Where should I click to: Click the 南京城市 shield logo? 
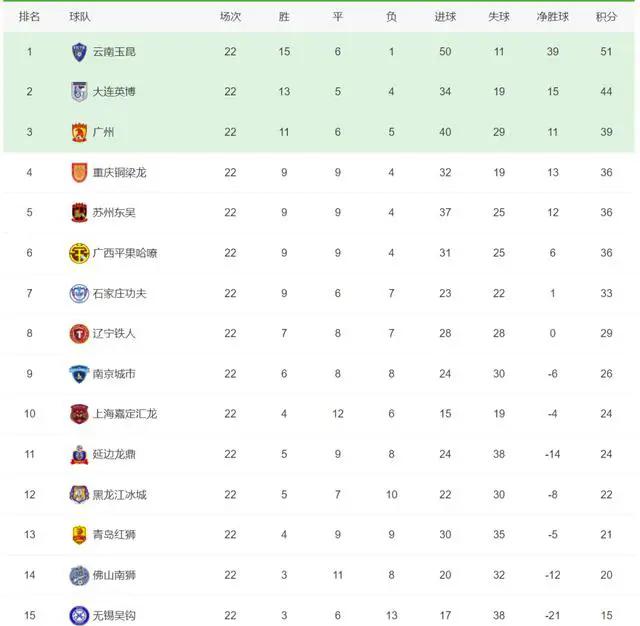79,374
